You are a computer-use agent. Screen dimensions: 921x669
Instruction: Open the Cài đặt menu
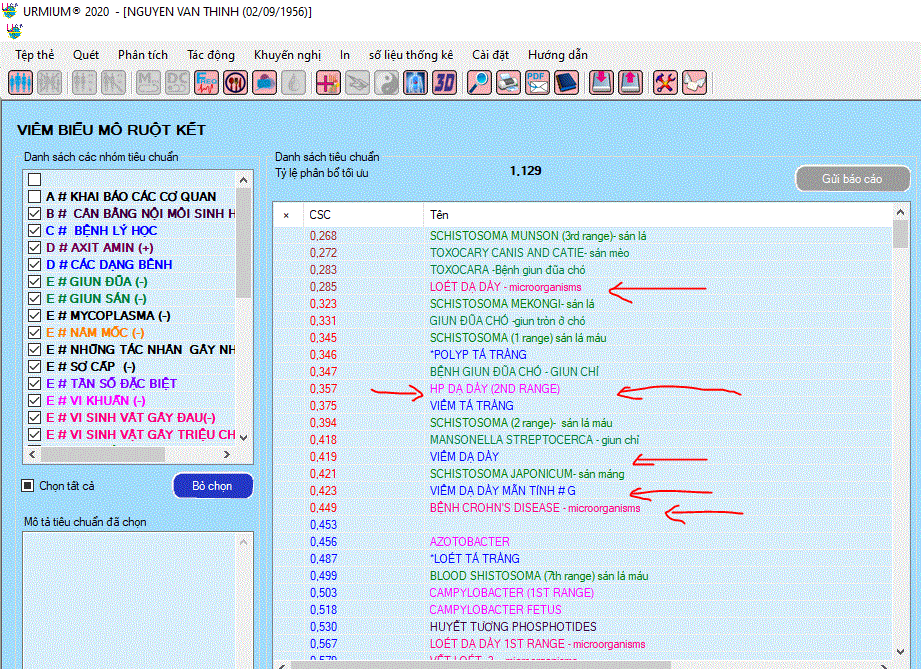tap(491, 55)
